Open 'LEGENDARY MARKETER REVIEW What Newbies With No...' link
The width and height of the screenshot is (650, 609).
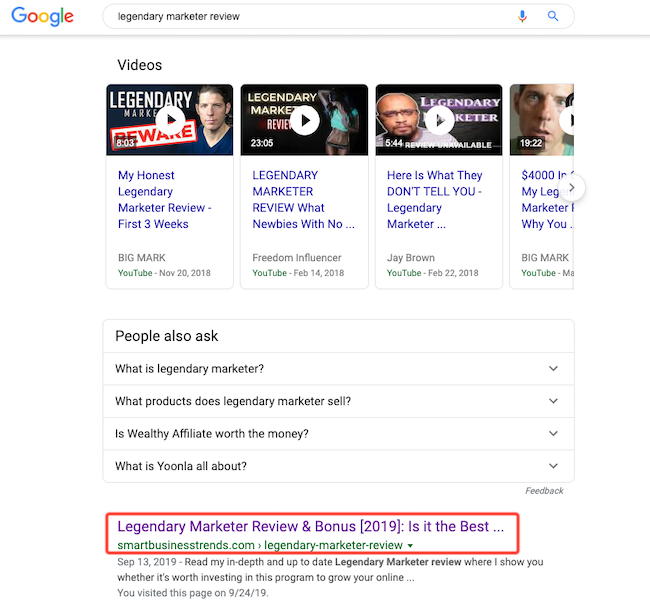(303, 199)
